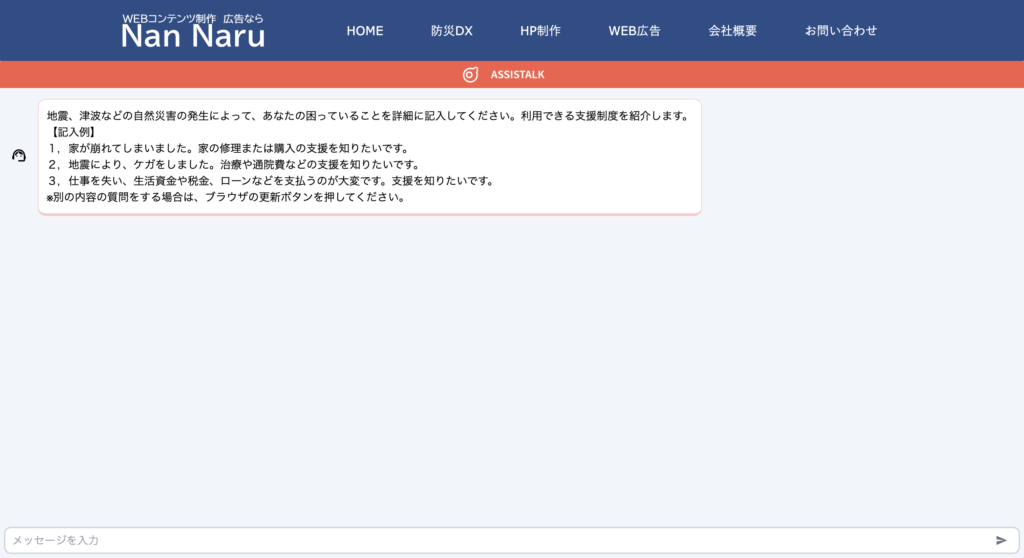Click the chatbot avatar icon

pyautogui.click(x=18, y=156)
